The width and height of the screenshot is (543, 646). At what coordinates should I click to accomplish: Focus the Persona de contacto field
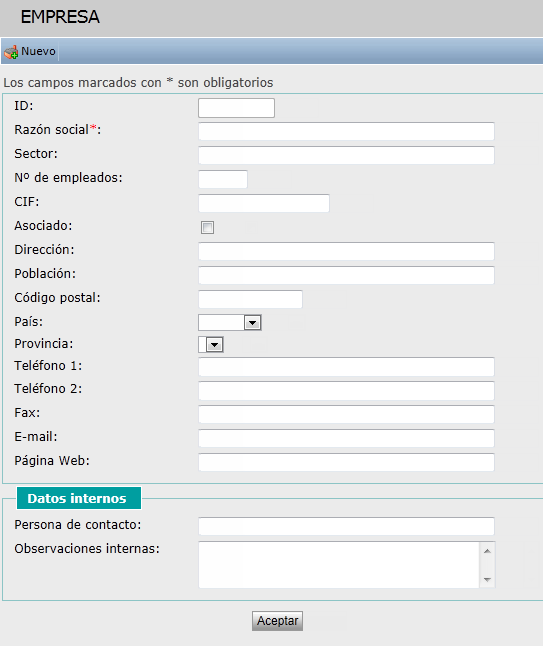346,526
